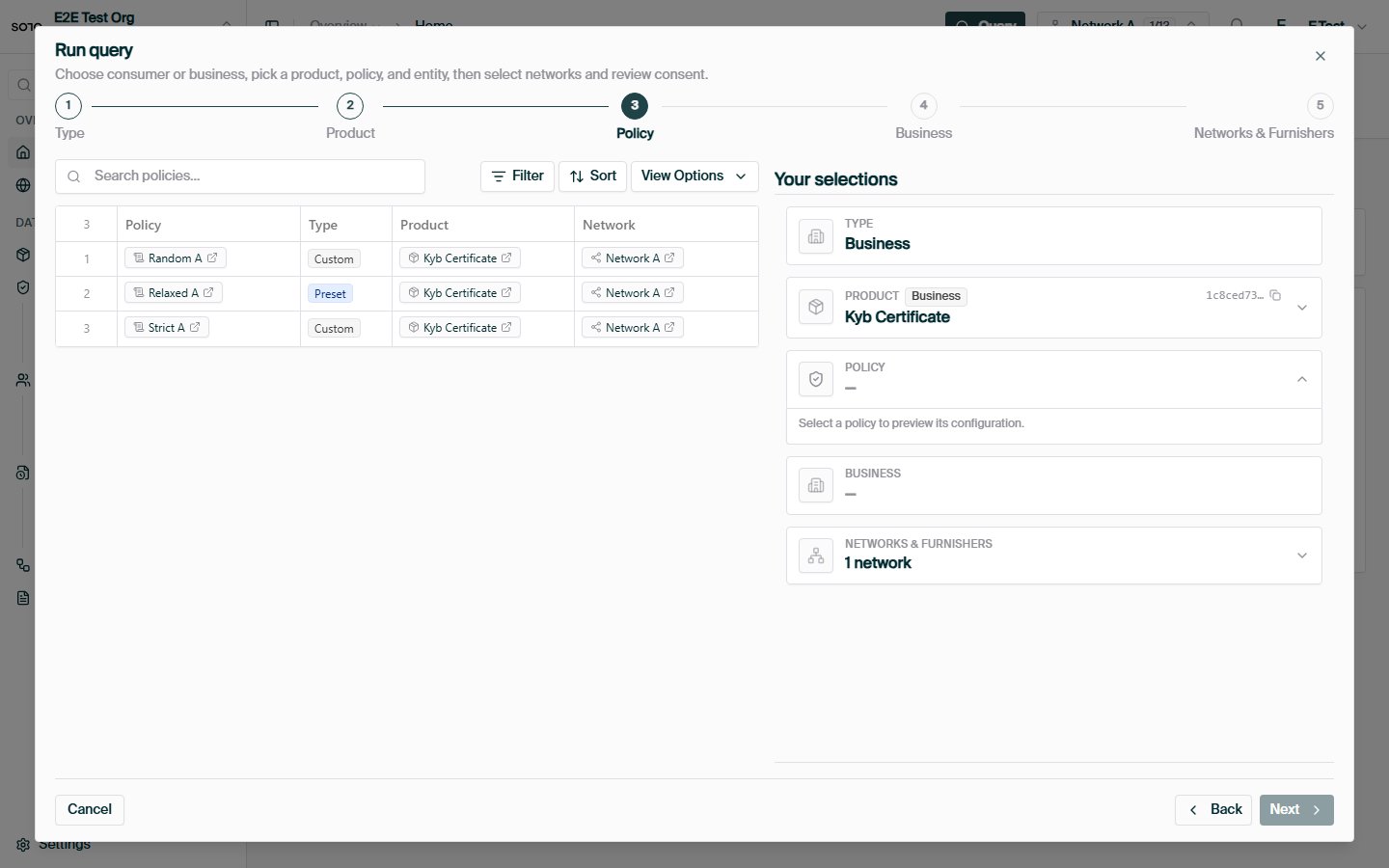Screen dimensions: 1389x868
Task: Open Kyb Certificate link in Strict A row
Action: coord(460,328)
